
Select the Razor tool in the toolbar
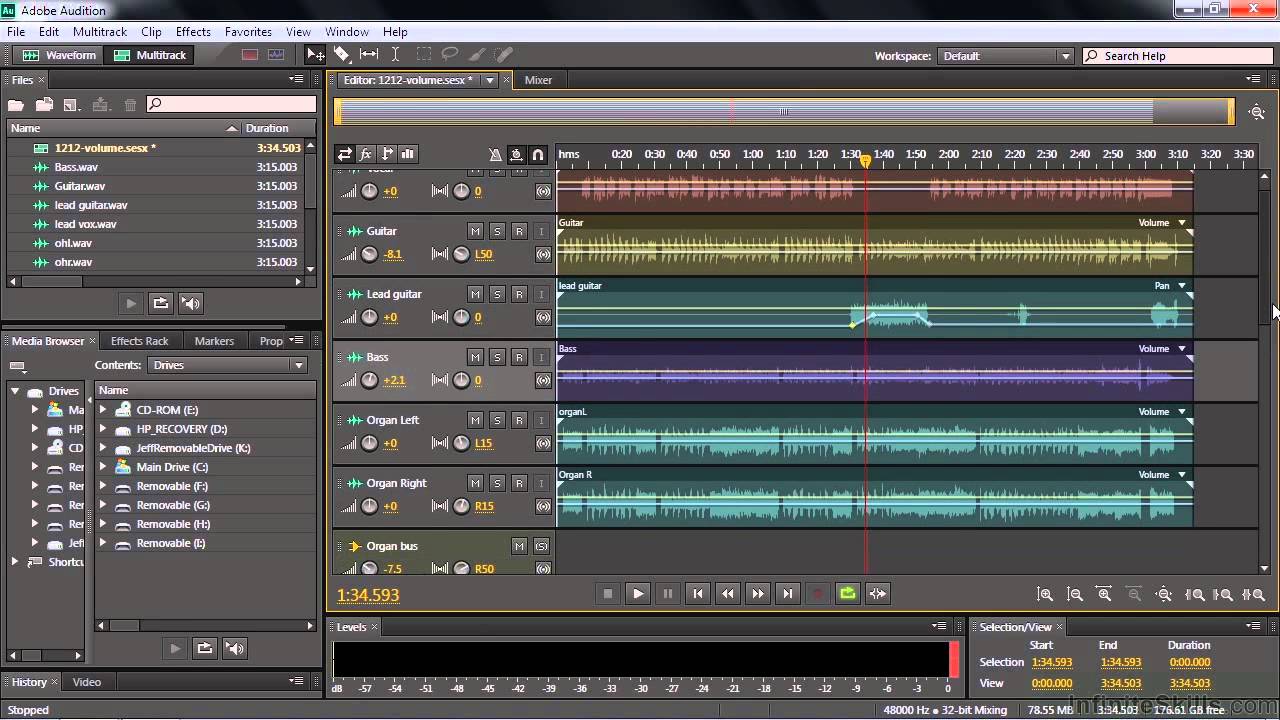point(342,55)
